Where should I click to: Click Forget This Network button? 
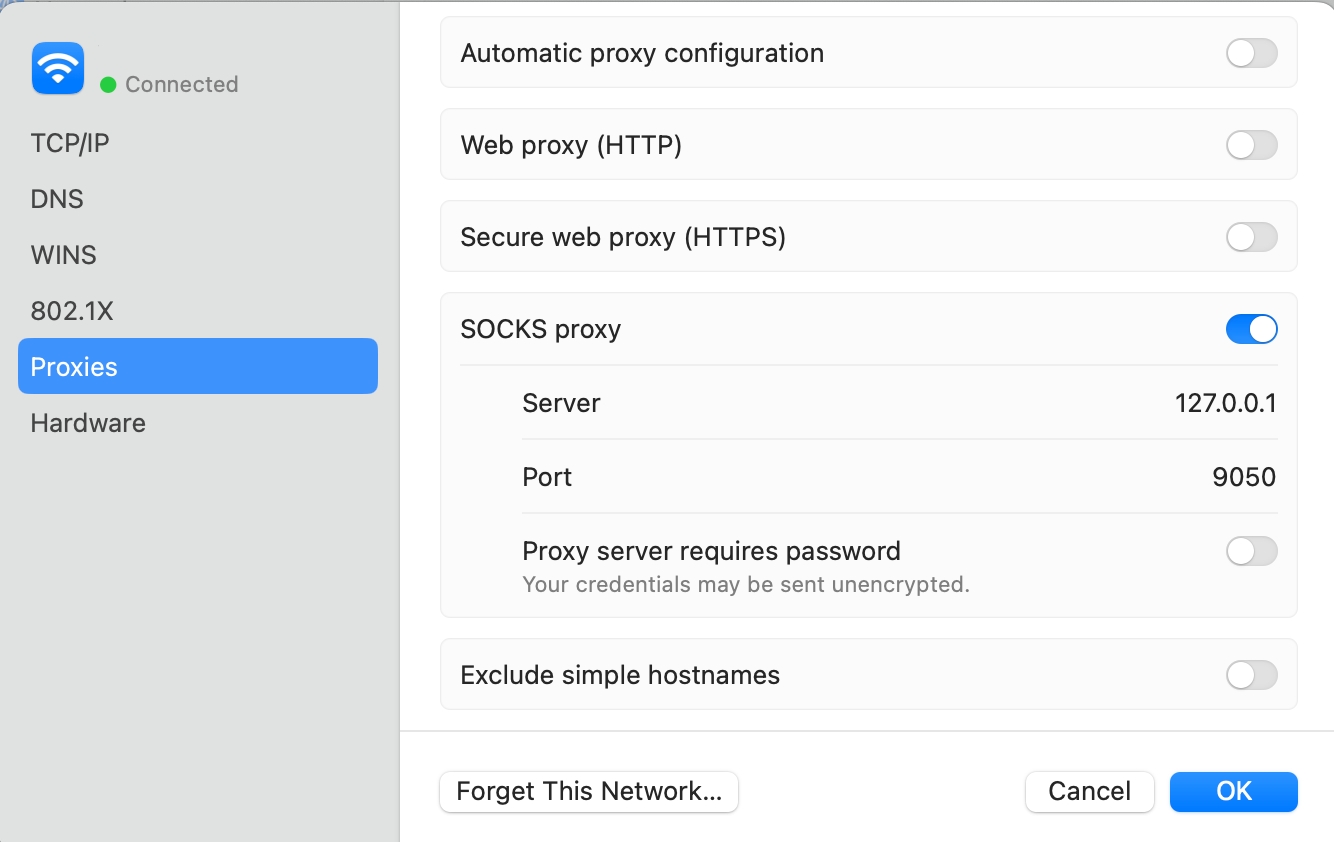[588, 792]
